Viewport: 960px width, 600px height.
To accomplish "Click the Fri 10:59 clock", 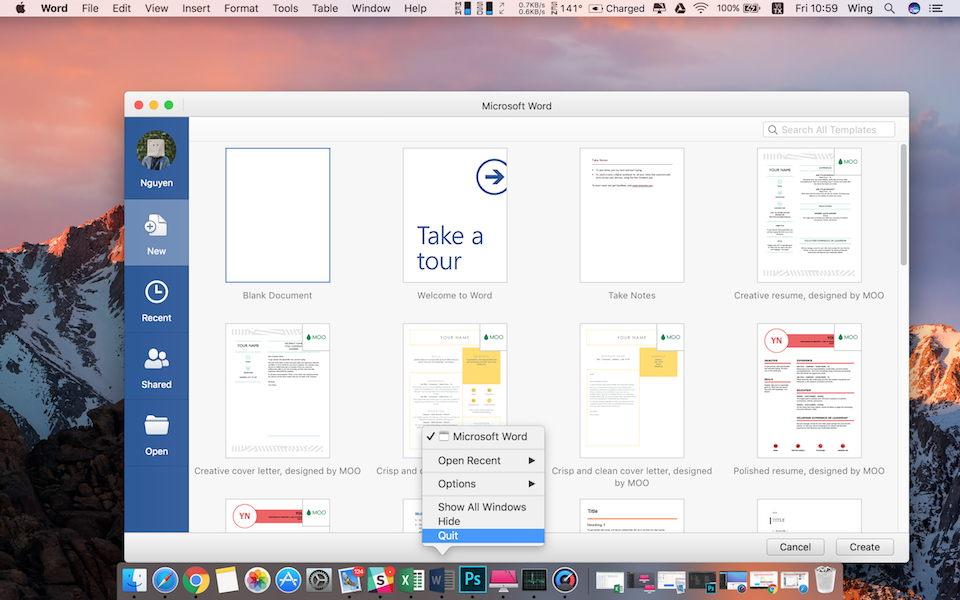I will click(x=816, y=9).
